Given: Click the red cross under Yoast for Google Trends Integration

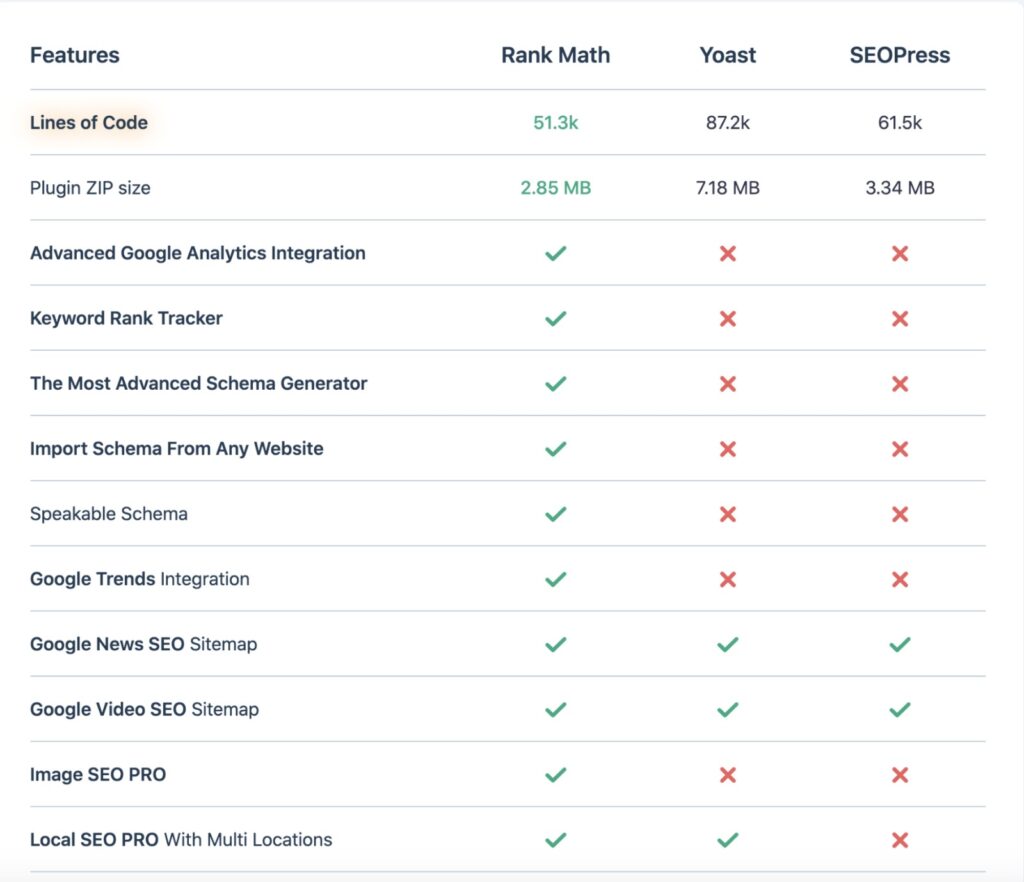Looking at the screenshot, I should [x=728, y=579].
